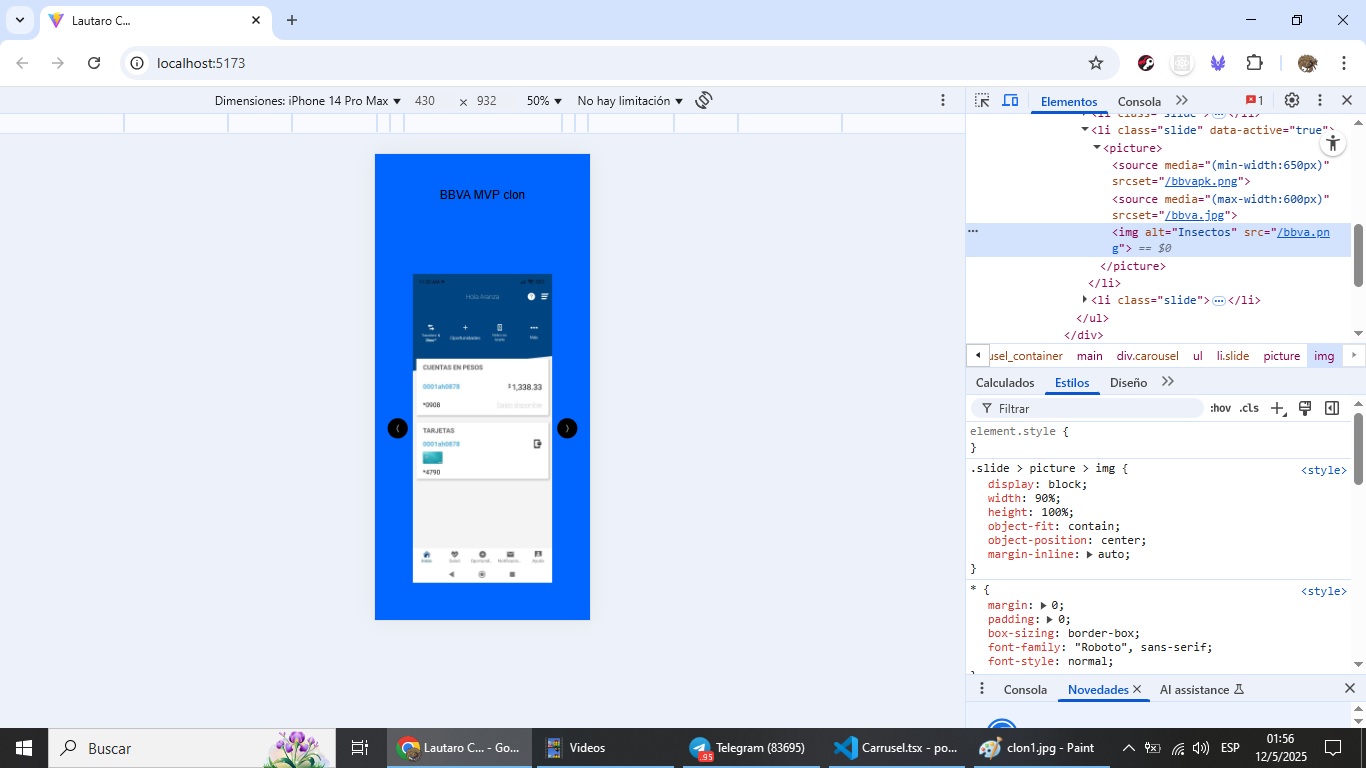The image size is (1366, 768).
Task: Select div.carousel in the breadcrumb trail
Action: point(1147,356)
